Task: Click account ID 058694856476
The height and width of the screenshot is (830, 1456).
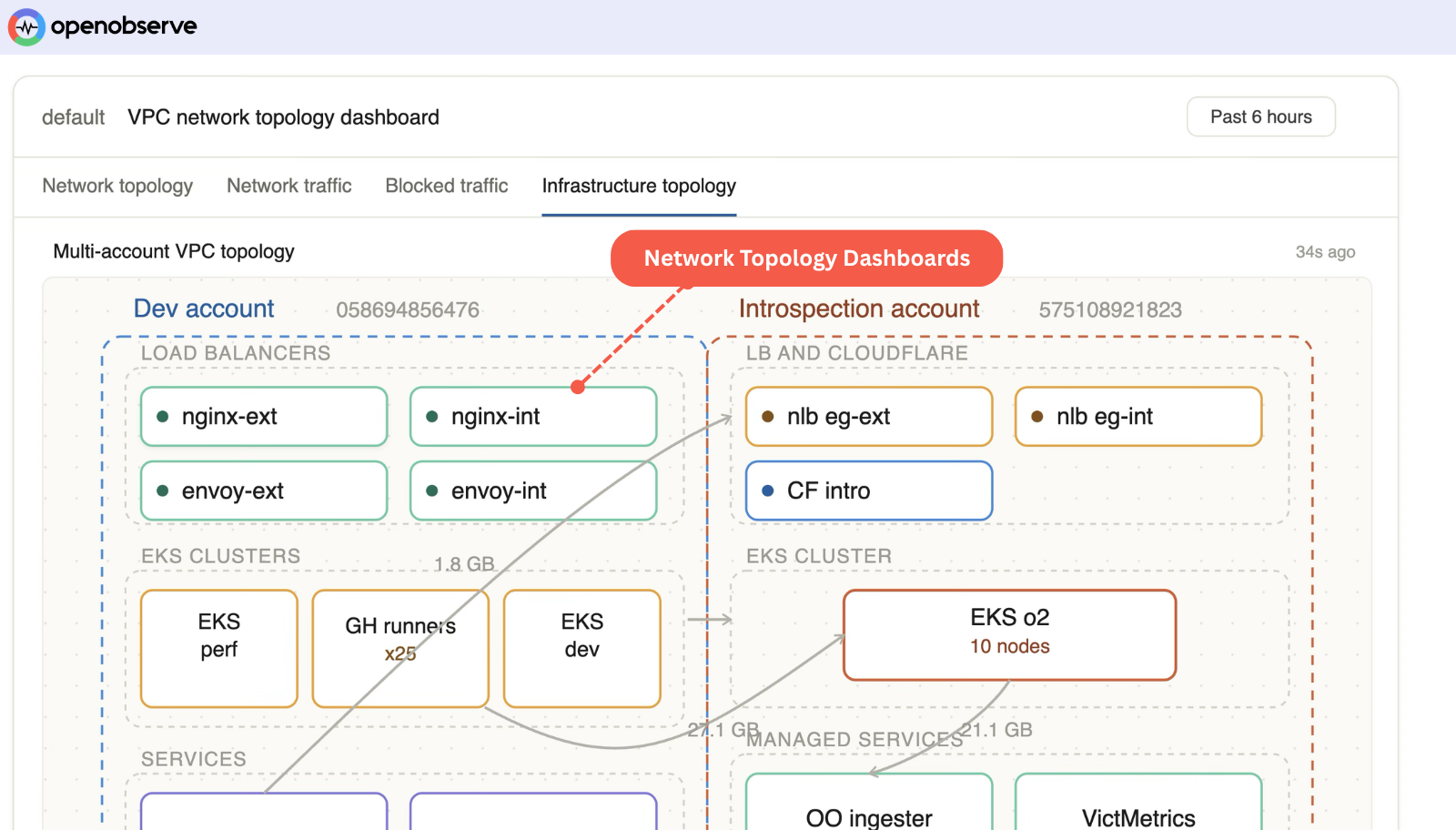Action: coord(408,310)
